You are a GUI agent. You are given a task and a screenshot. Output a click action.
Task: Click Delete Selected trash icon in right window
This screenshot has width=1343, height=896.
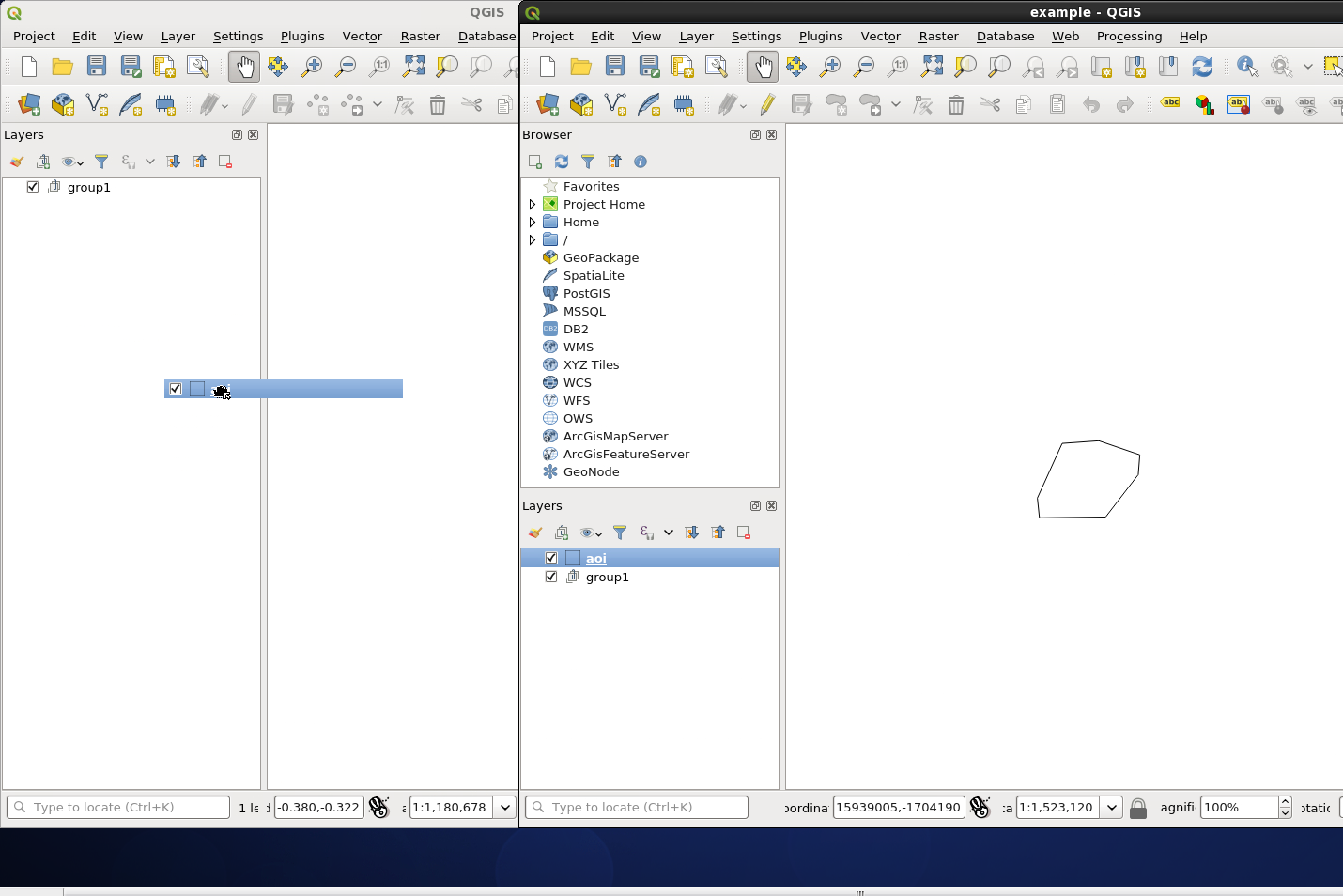pos(956,104)
